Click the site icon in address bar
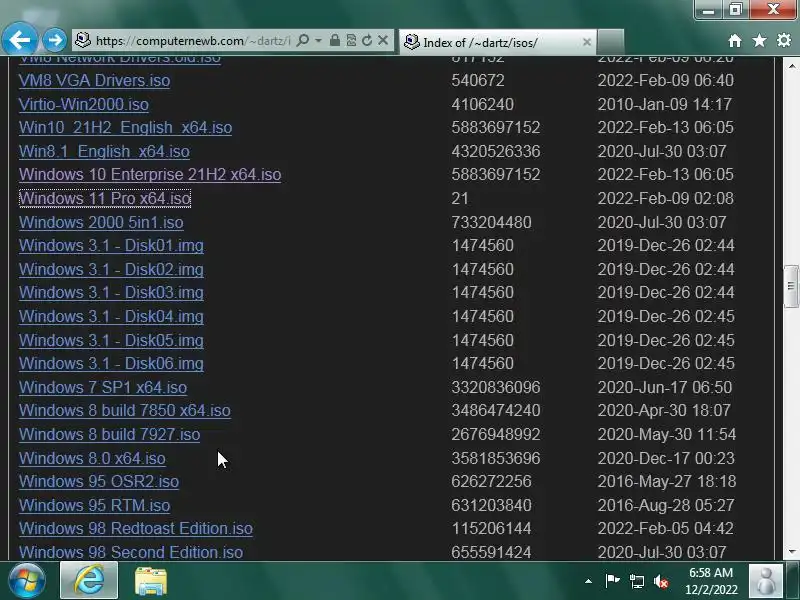This screenshot has width=800, height=600. click(83, 40)
